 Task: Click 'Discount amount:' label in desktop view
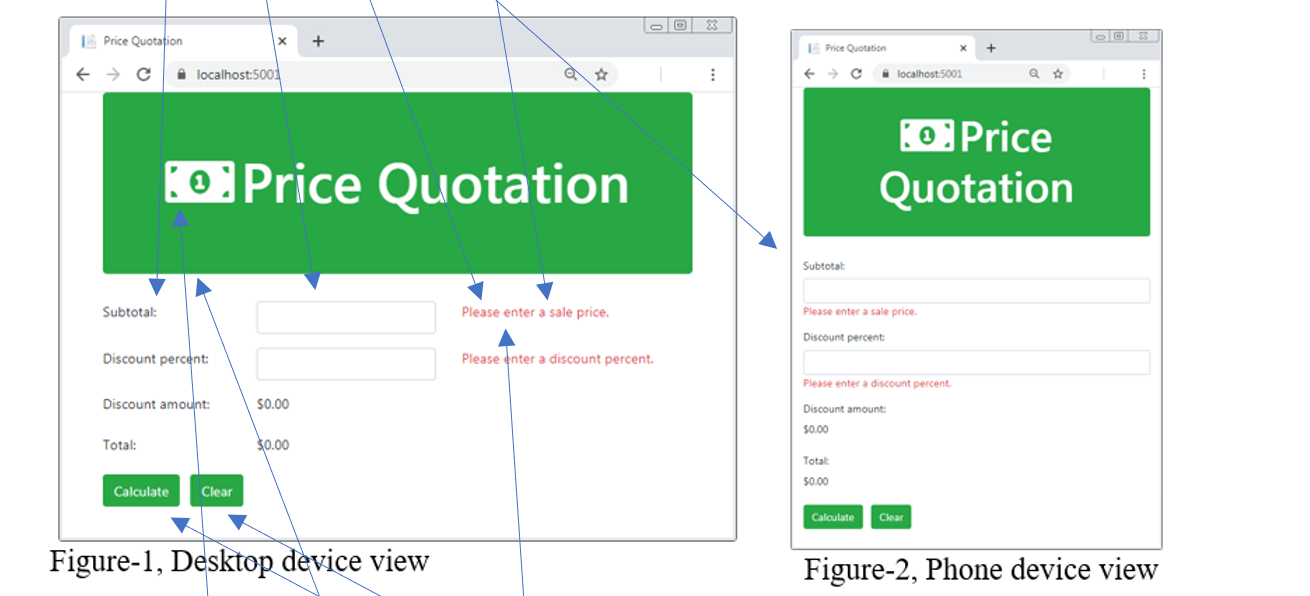pos(156,405)
